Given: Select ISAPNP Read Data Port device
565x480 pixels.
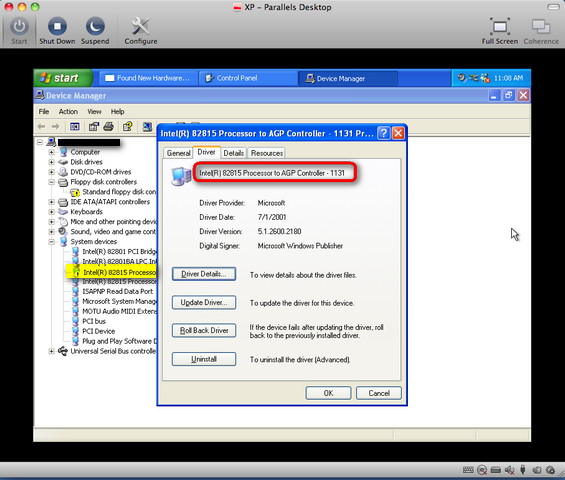Looking at the screenshot, I should (x=112, y=291).
